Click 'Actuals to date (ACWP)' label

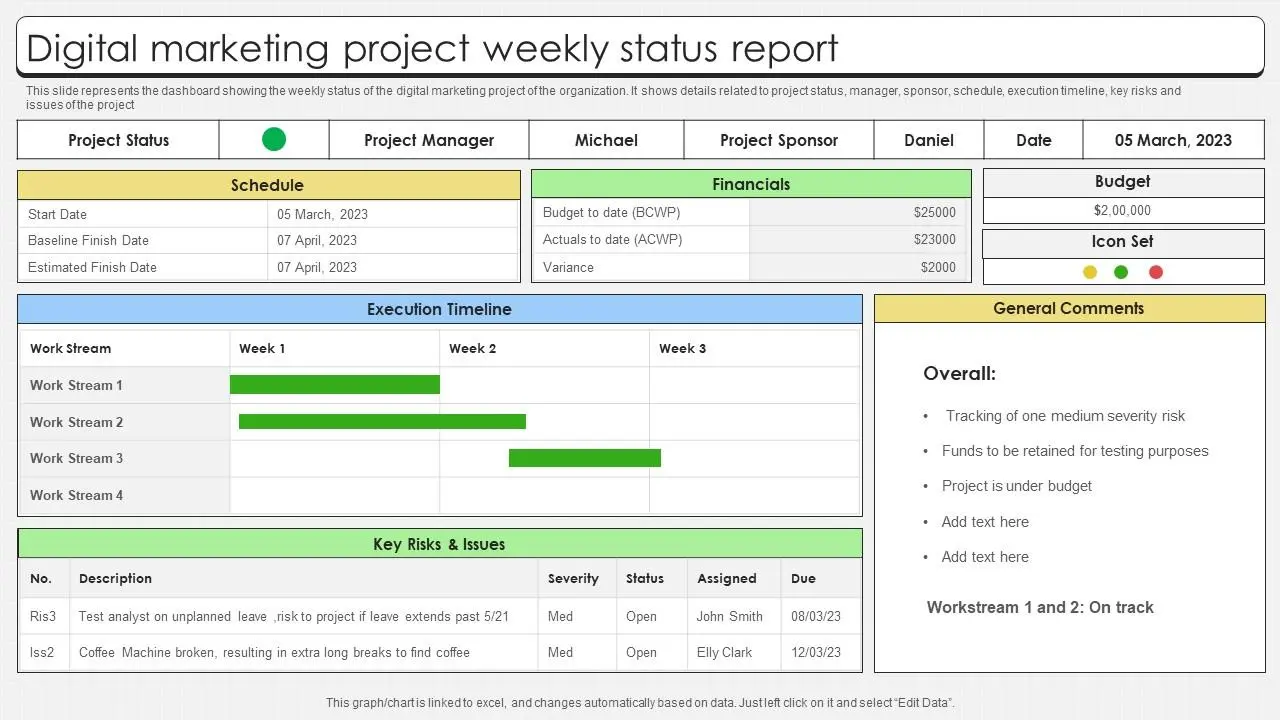[x=613, y=239]
